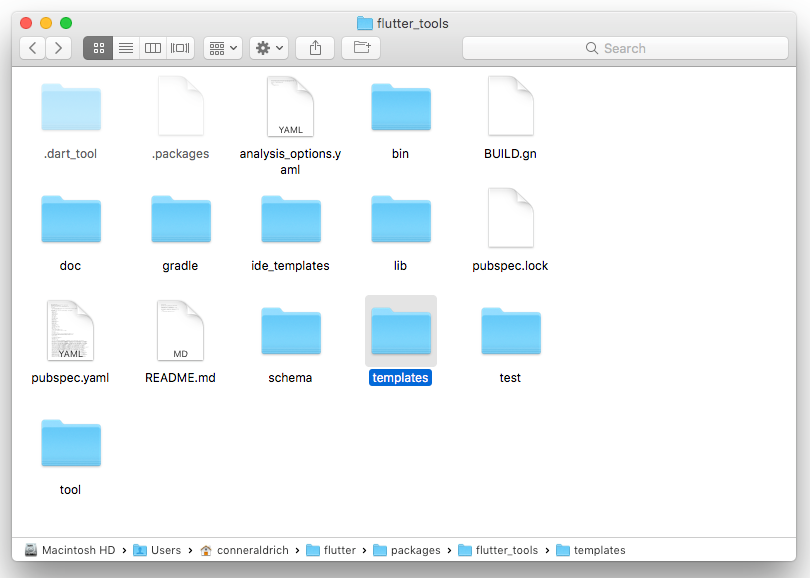Open the Action gear menu
Screen dimensions: 810x578
(269, 48)
